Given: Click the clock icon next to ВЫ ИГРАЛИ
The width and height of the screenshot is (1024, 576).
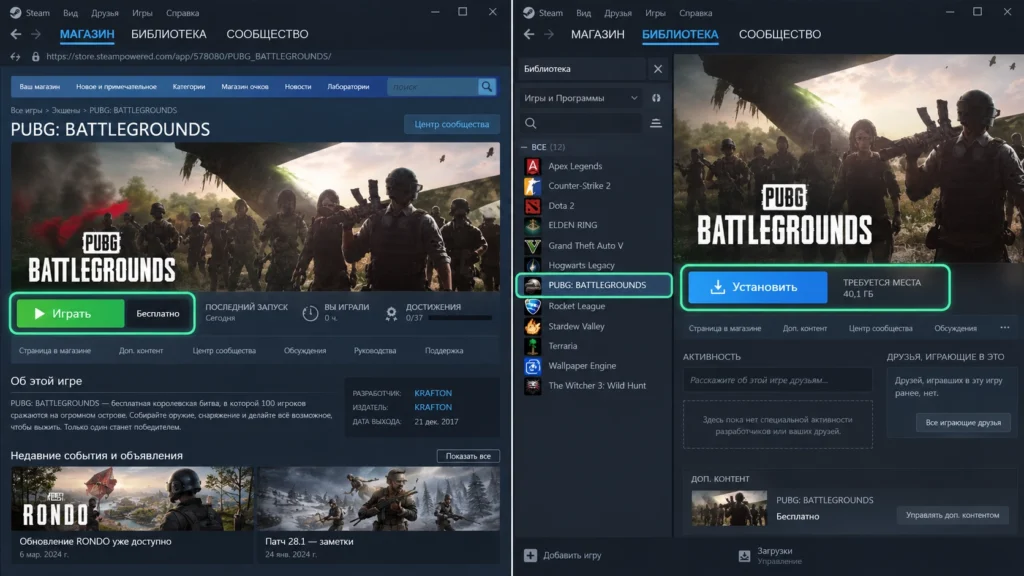Looking at the screenshot, I should coord(310,313).
